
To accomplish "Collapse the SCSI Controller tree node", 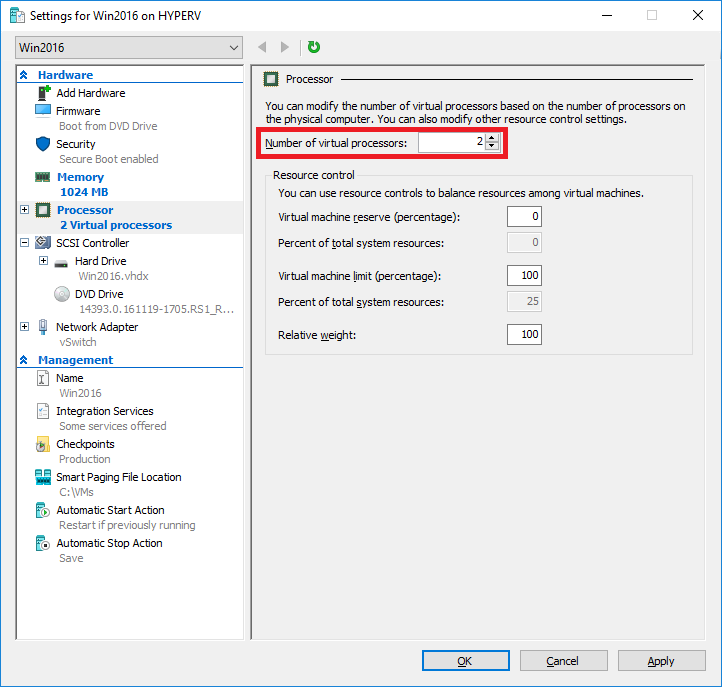I will 24,242.
